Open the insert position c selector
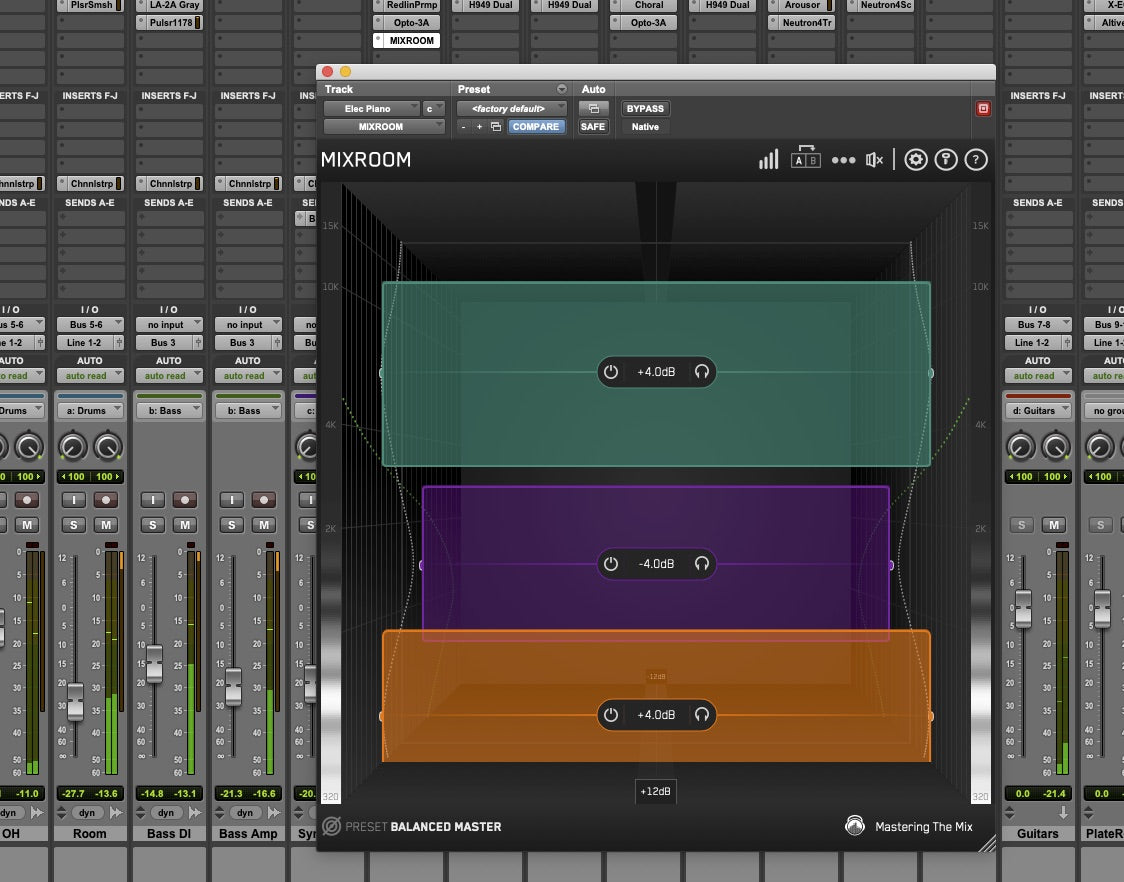 (x=434, y=108)
